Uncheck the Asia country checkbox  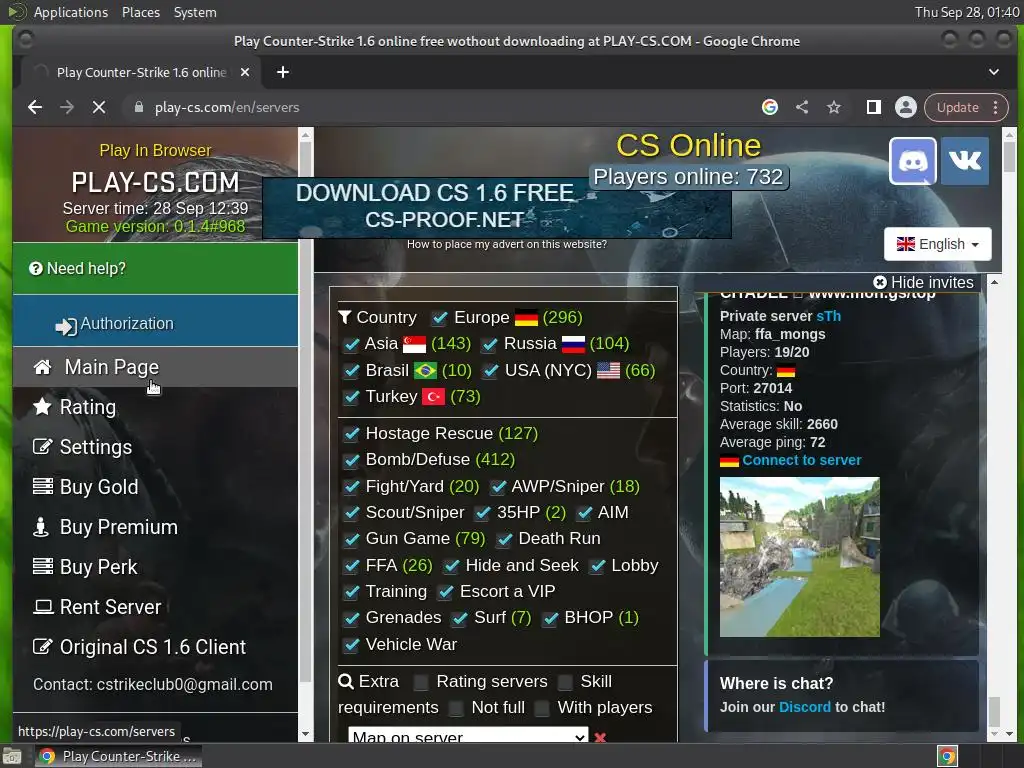[x=351, y=344]
